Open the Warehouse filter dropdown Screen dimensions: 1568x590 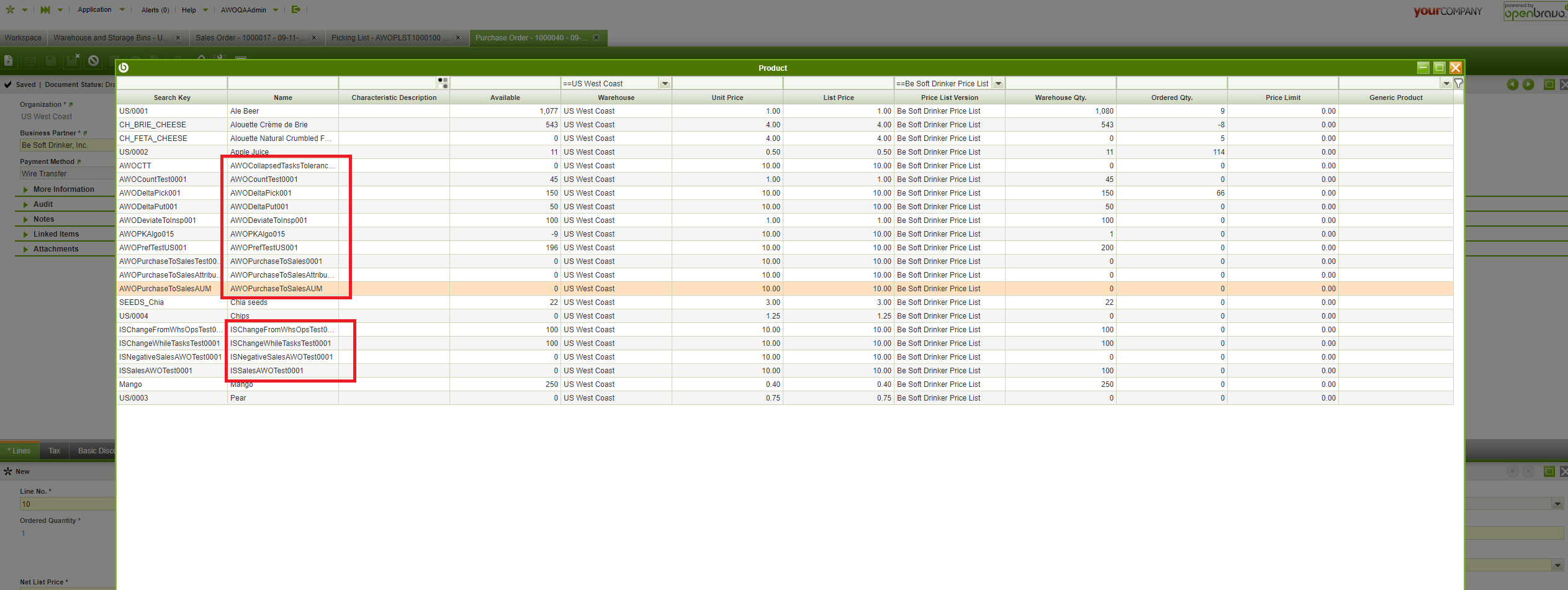pyautogui.click(x=665, y=83)
